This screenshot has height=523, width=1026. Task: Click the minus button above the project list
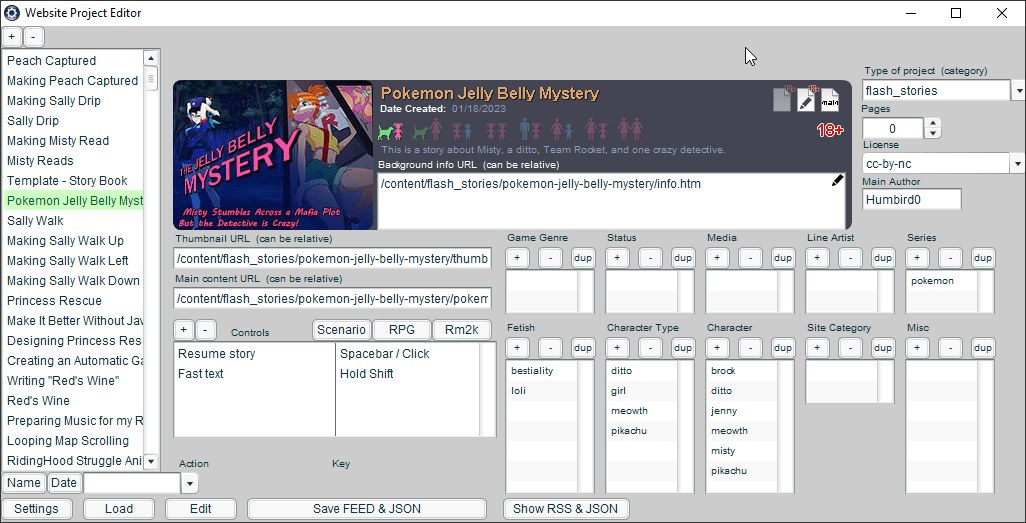coord(34,37)
